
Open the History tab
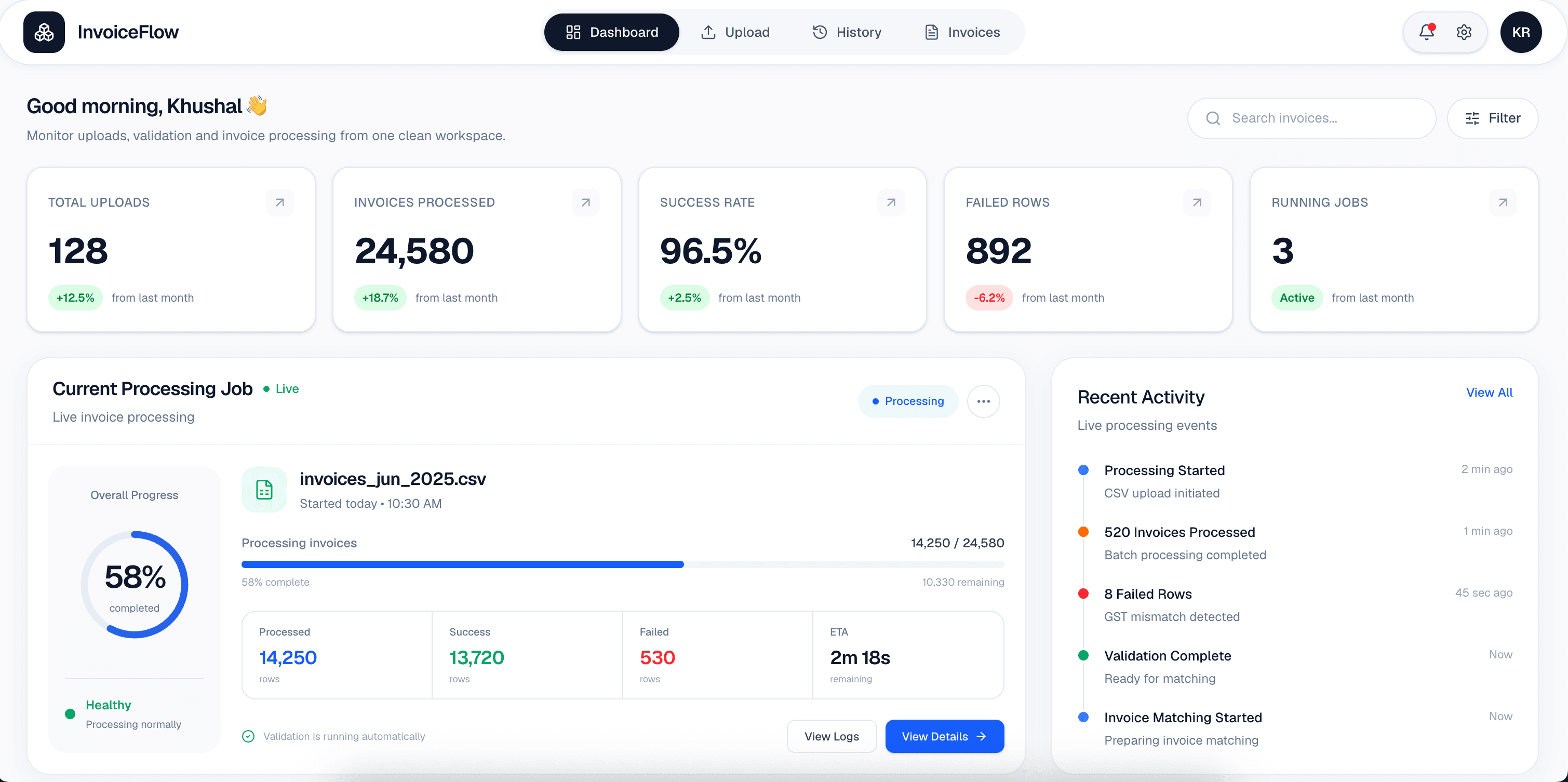(847, 32)
